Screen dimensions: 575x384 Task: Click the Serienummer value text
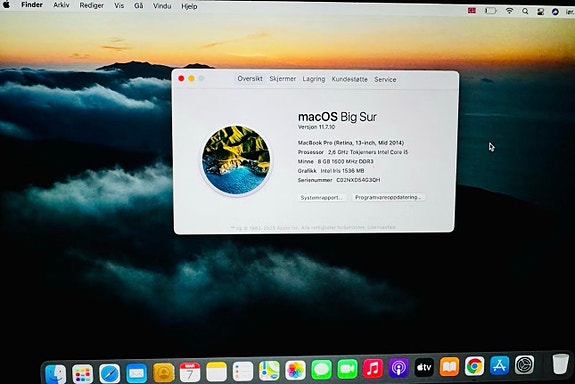(x=358, y=180)
